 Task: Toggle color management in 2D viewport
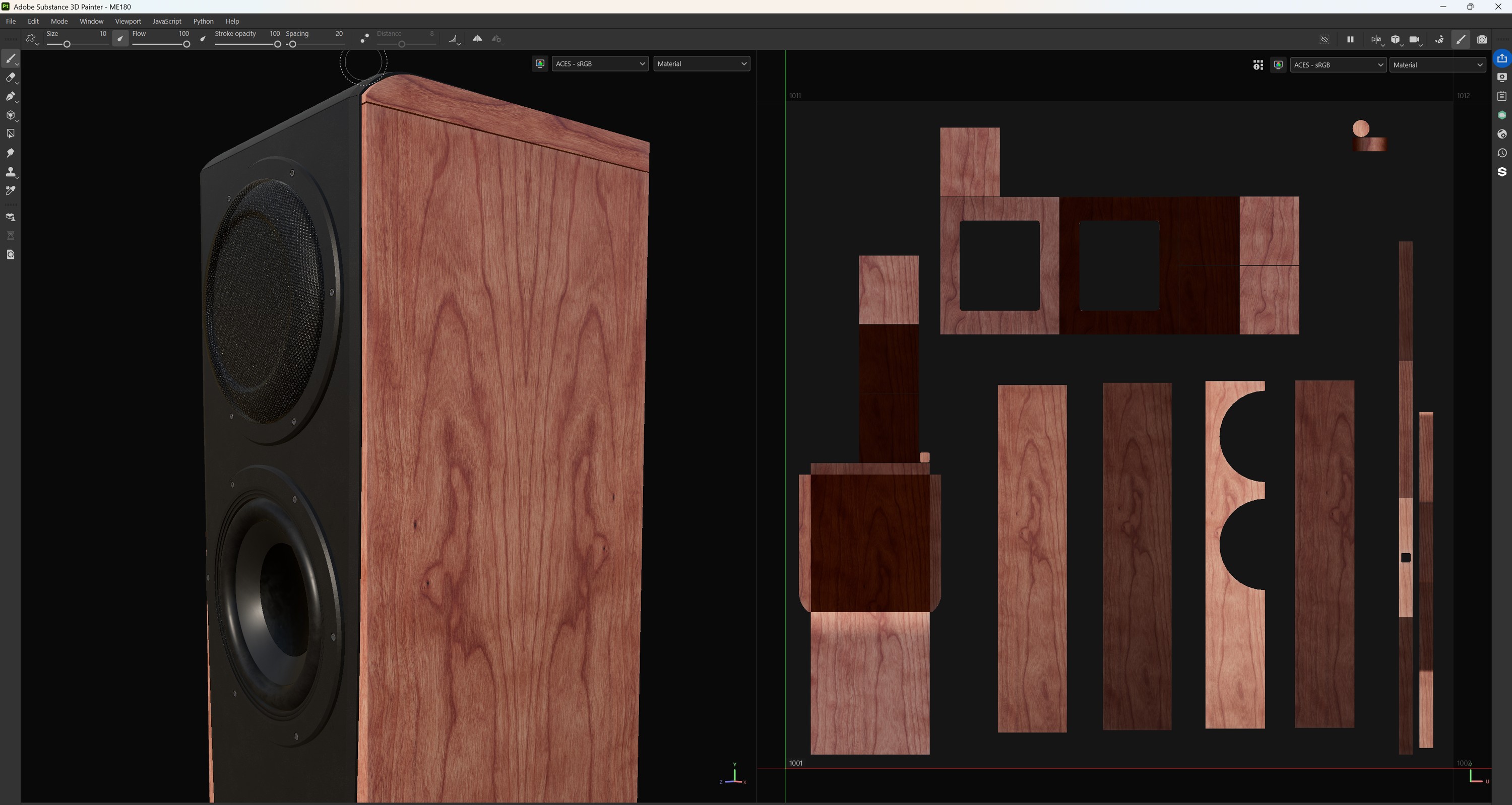pos(1278,64)
